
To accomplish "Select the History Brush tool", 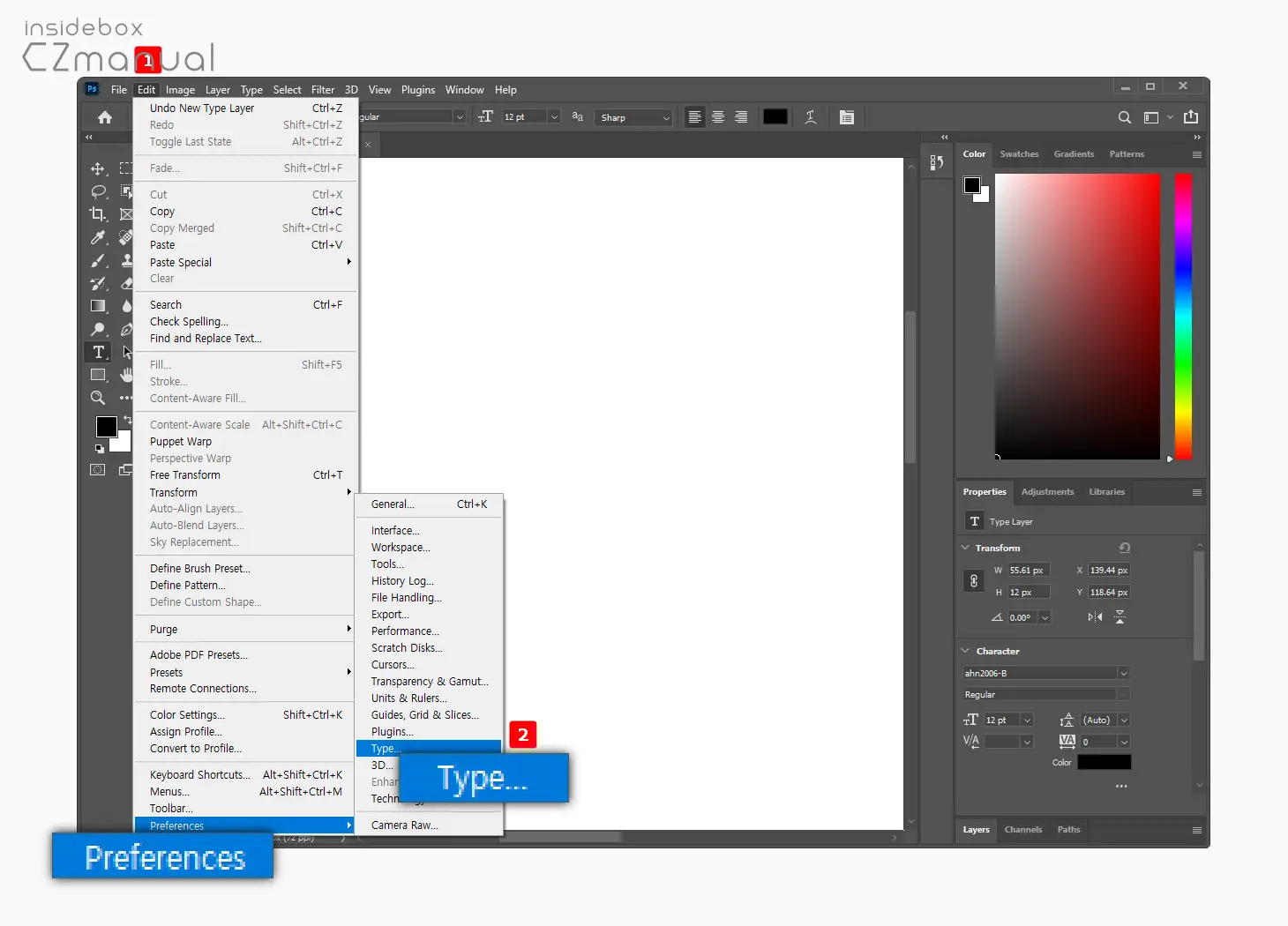I will [98, 283].
